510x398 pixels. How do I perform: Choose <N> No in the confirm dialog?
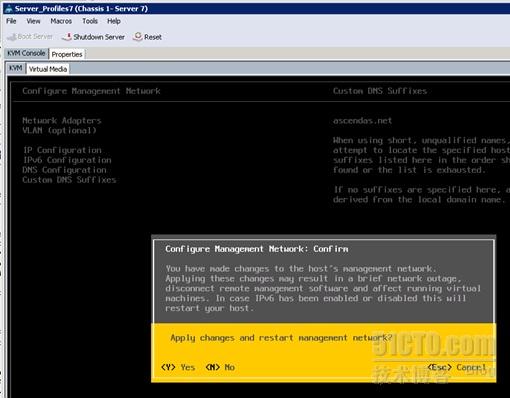pyautogui.click(x=220, y=367)
